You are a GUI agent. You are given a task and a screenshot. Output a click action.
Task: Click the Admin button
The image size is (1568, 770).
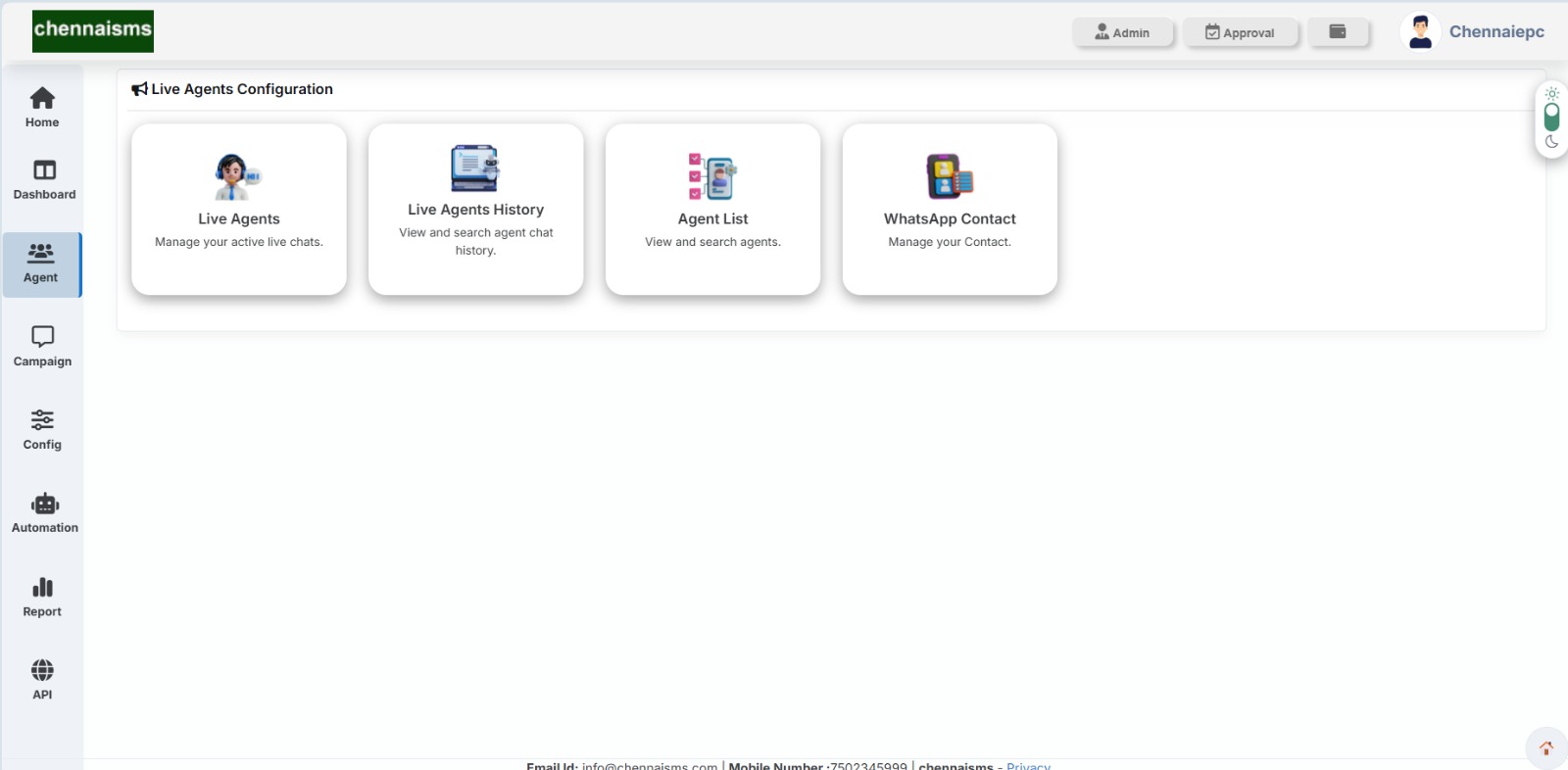point(1122,32)
